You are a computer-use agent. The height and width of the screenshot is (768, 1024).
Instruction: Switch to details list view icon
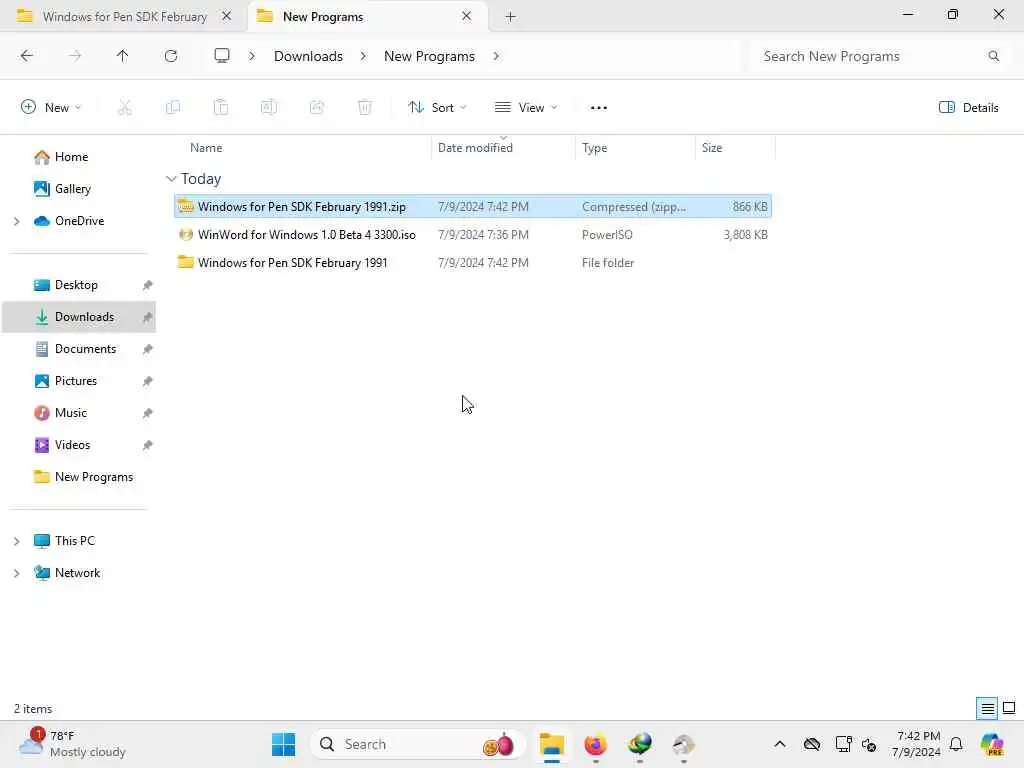pos(987,708)
